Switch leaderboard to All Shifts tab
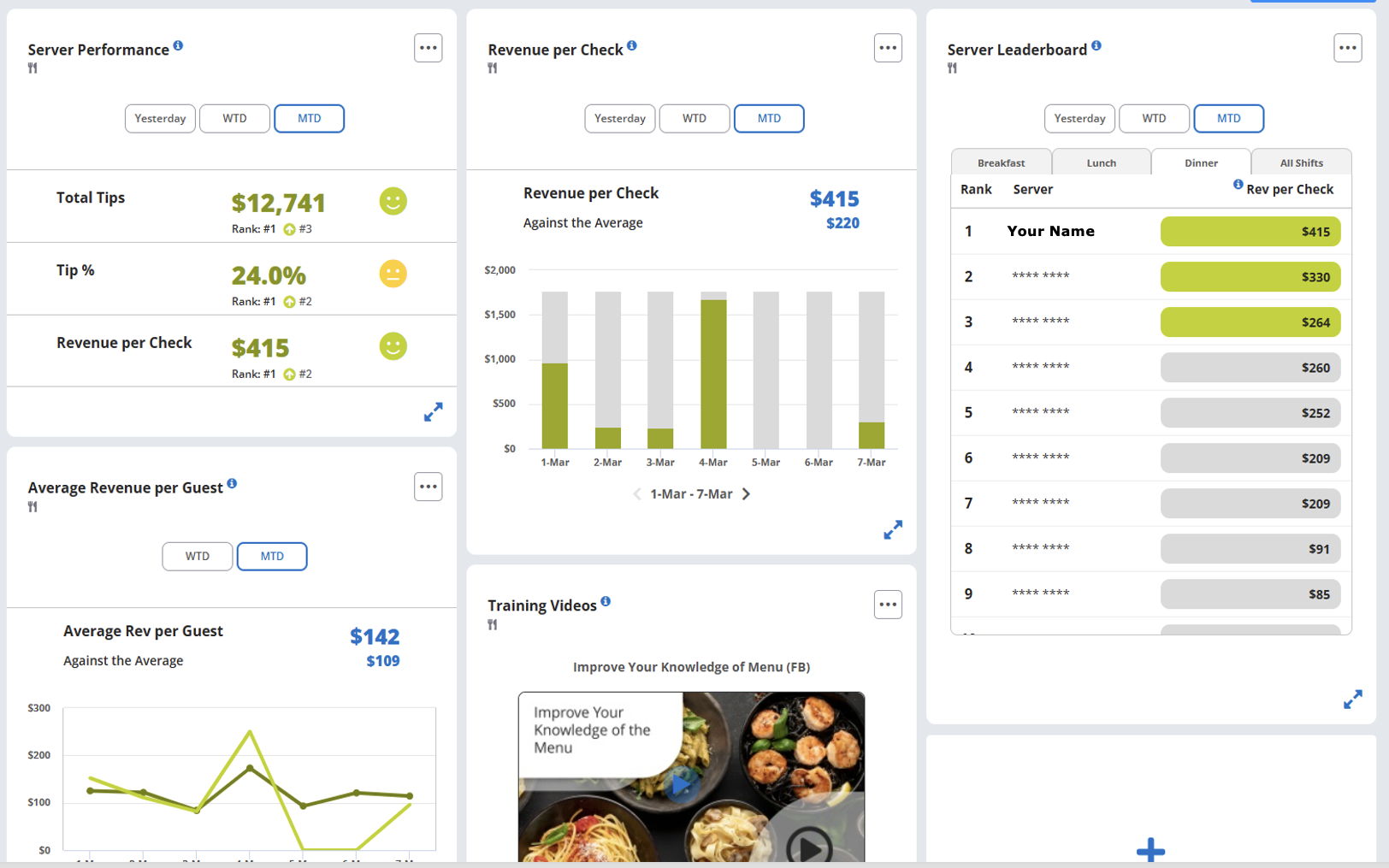This screenshot has width=1389, height=868. 1302,162
